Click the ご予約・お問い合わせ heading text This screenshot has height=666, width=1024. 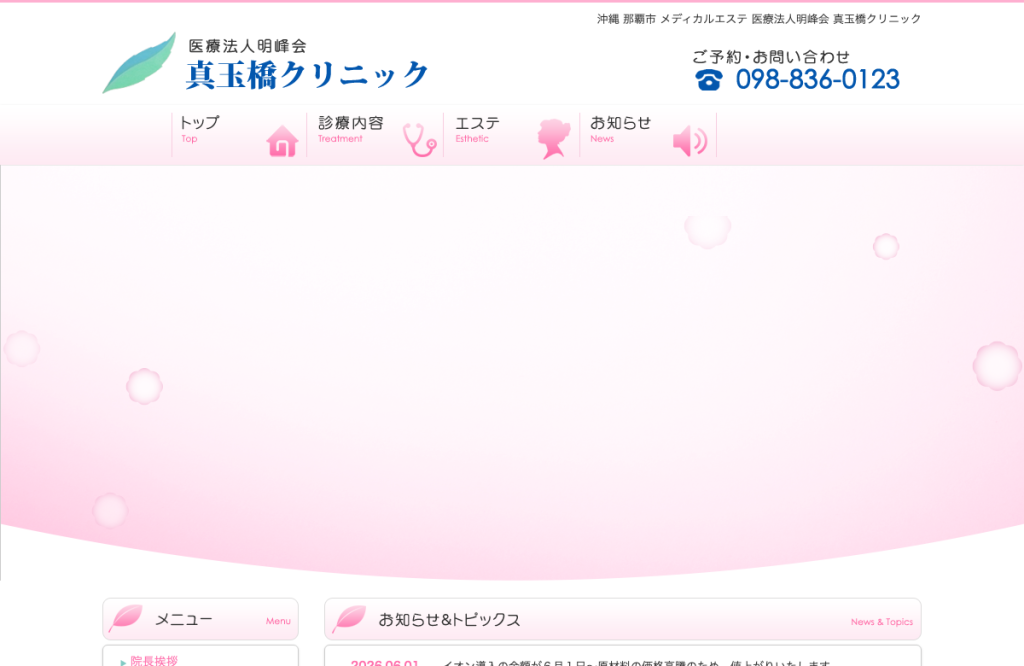[x=771, y=57]
